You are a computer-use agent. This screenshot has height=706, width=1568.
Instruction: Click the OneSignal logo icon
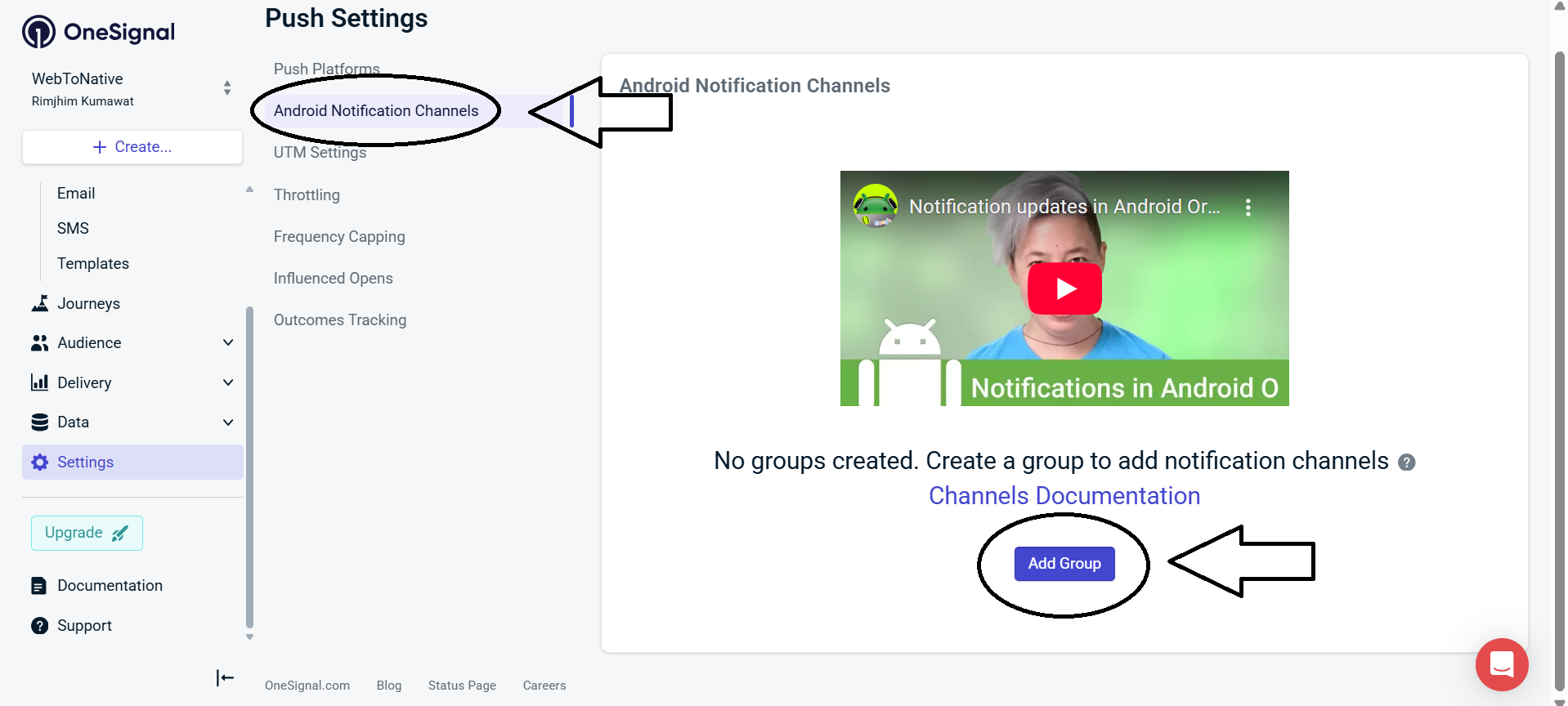pos(38,32)
